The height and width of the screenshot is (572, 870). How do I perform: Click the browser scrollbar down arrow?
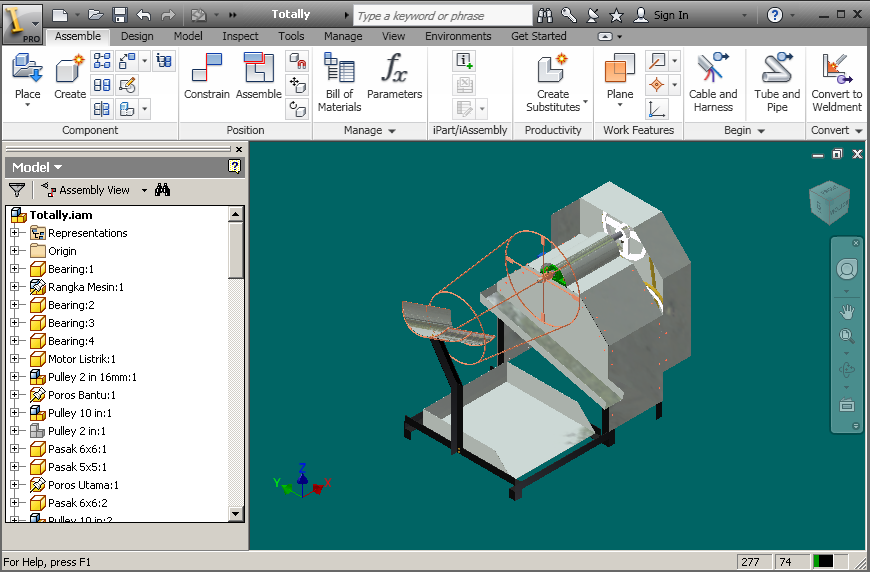236,513
